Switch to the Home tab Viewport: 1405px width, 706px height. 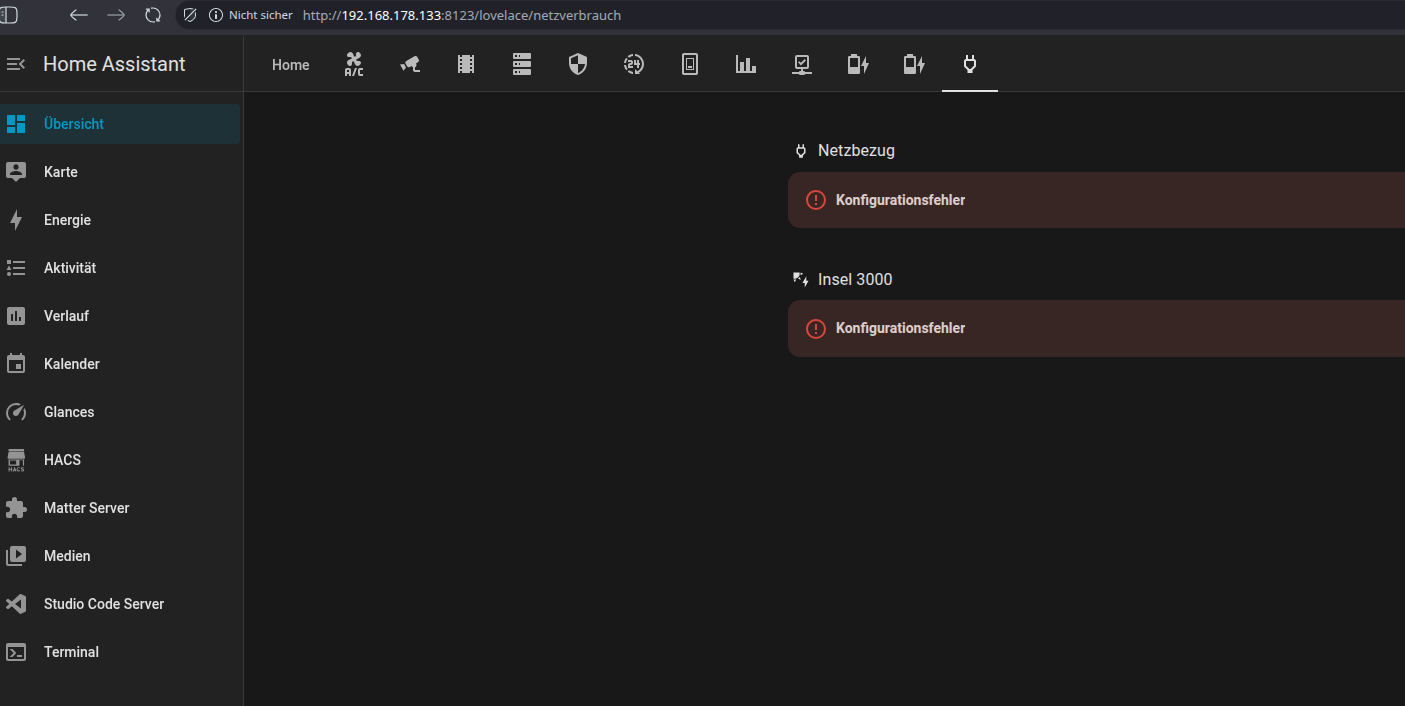click(x=291, y=65)
